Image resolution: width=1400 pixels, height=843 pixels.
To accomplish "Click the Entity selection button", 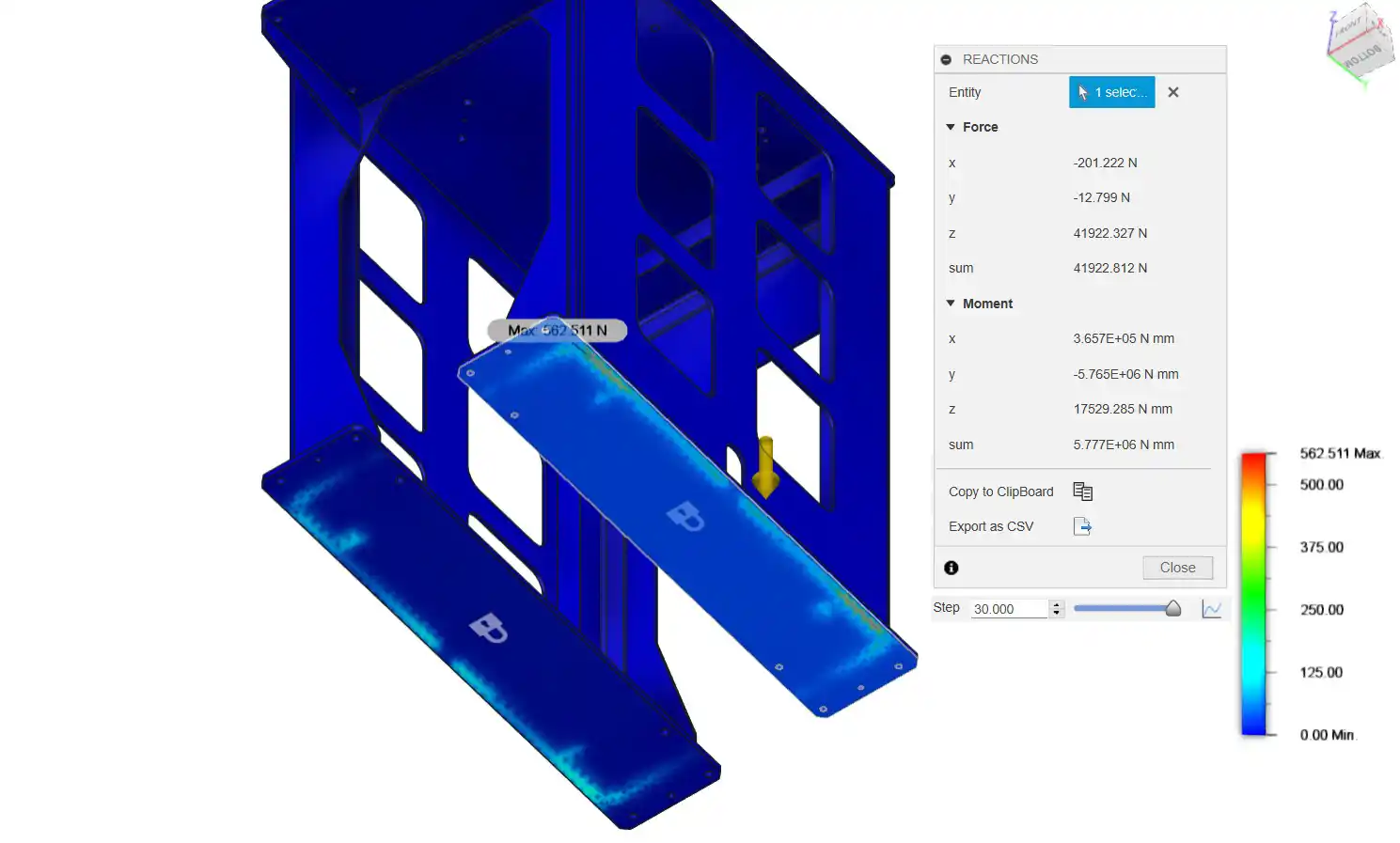I will pos(1111,92).
